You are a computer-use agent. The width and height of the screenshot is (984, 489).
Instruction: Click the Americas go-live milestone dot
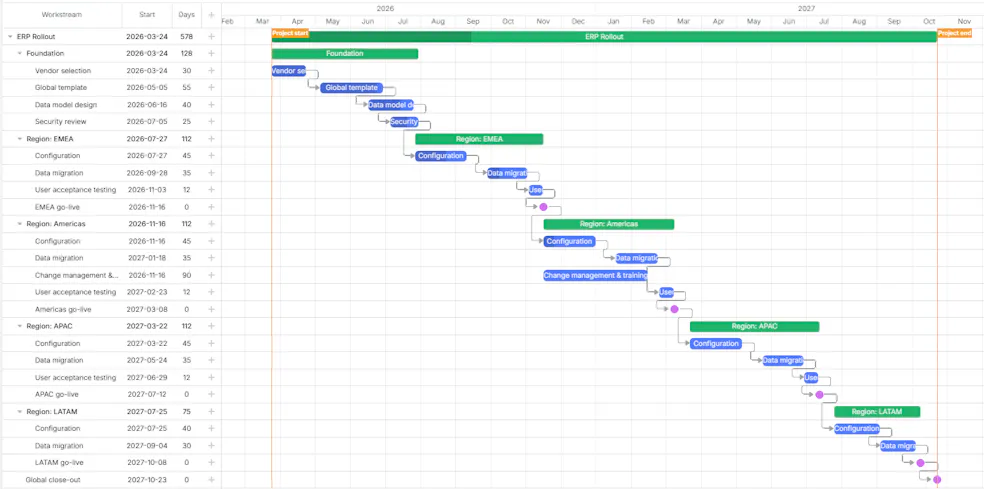coord(674,309)
